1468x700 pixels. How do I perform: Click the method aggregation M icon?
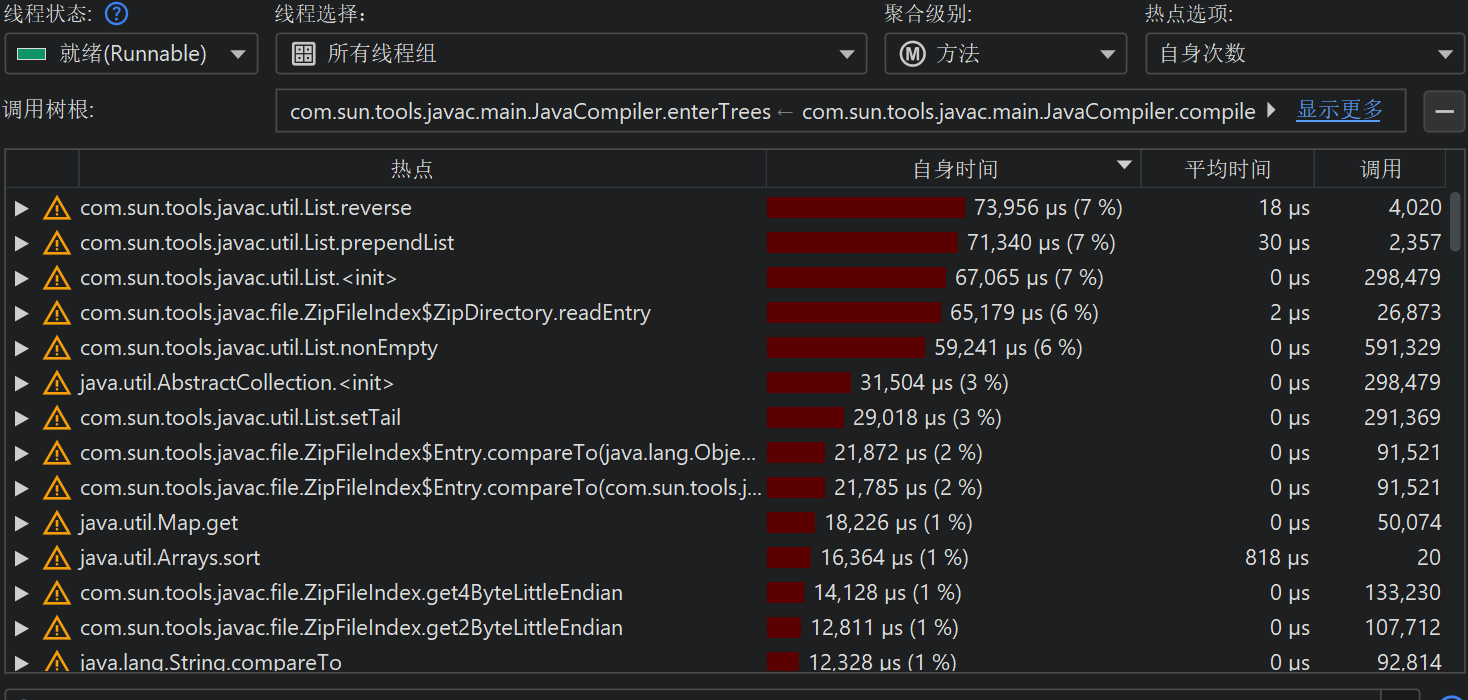click(912, 54)
